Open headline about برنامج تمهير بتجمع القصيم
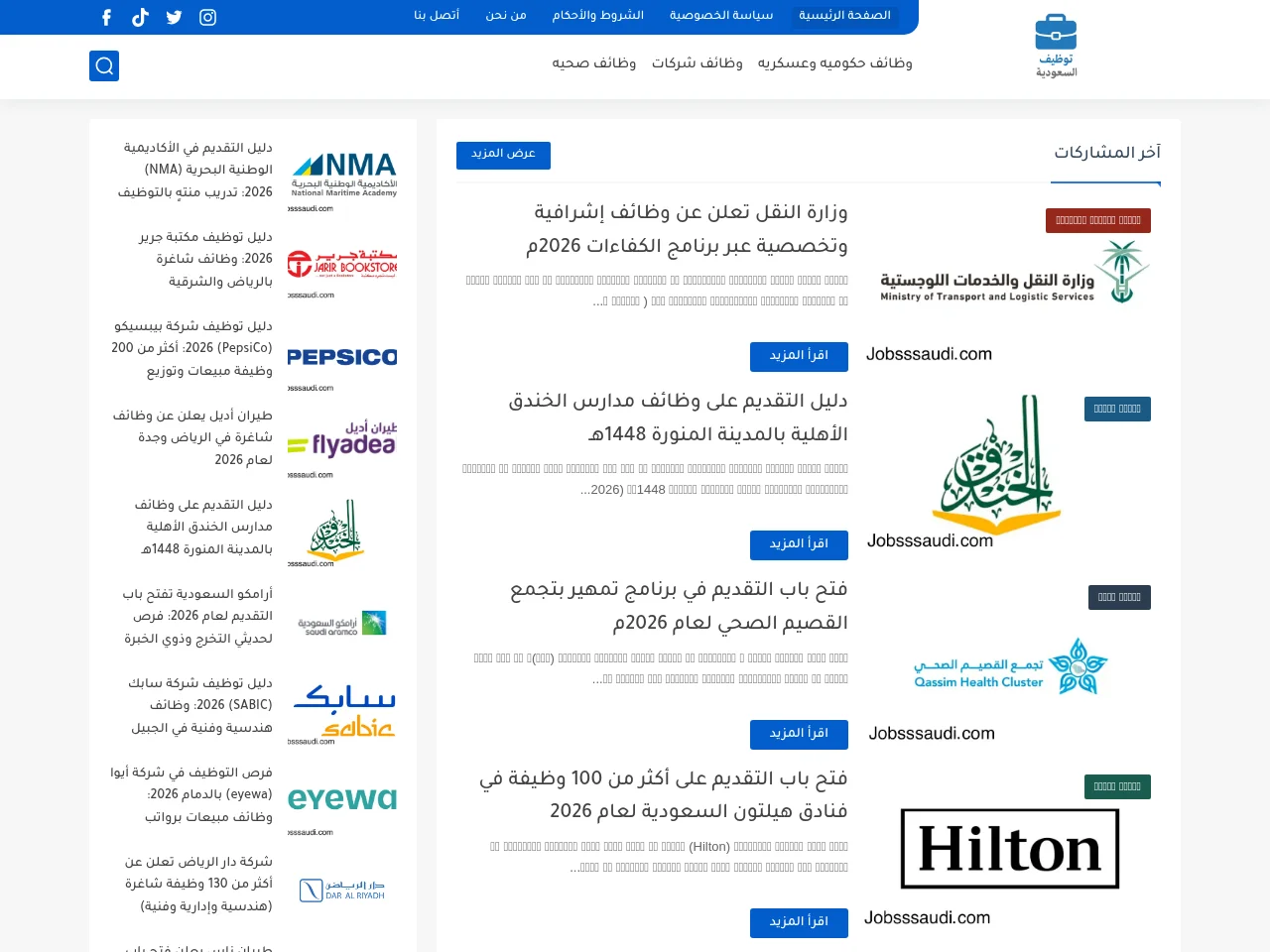Image resolution: width=1270 pixels, height=952 pixels. 679,606
